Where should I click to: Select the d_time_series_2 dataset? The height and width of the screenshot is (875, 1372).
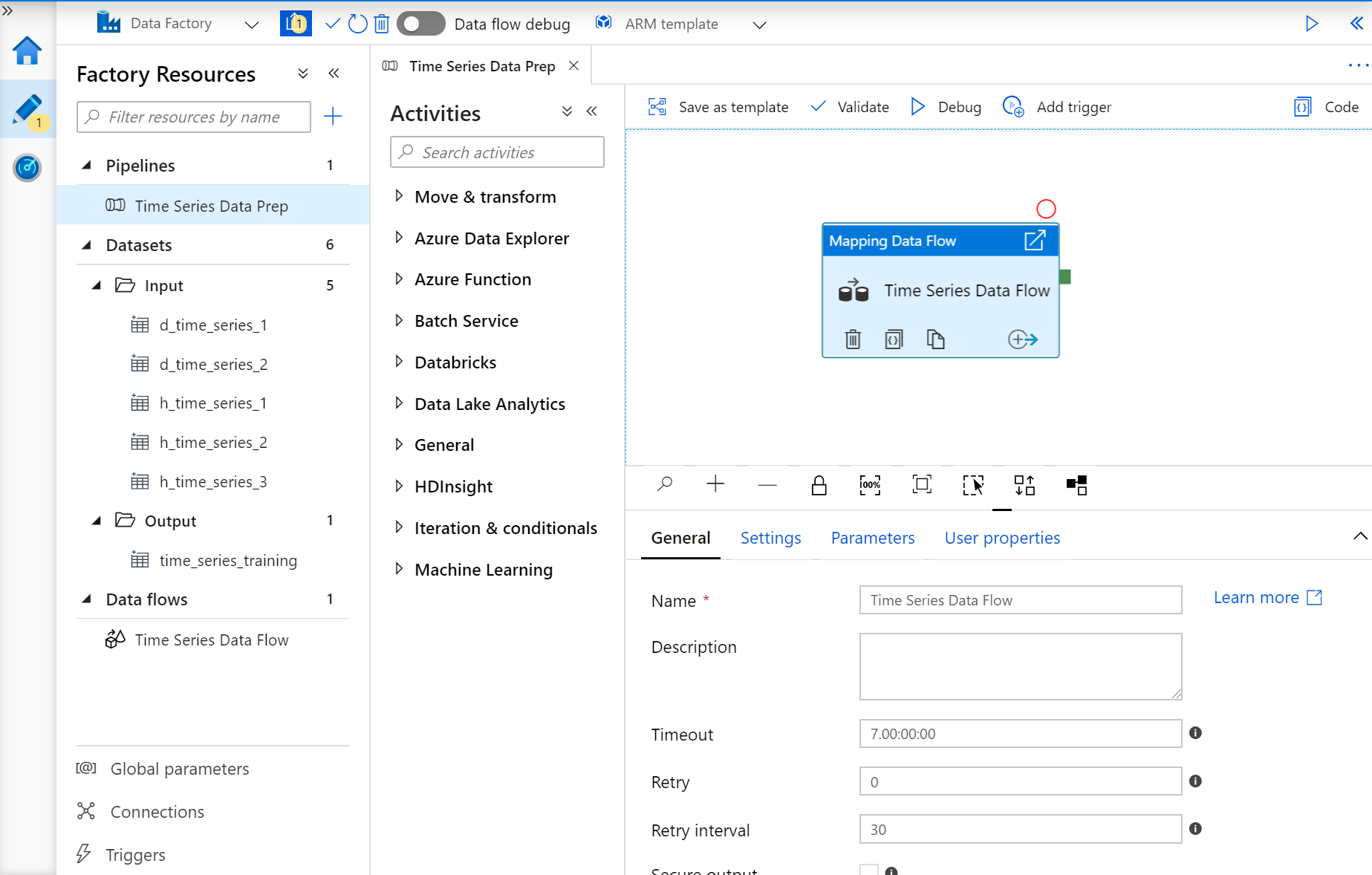click(213, 364)
